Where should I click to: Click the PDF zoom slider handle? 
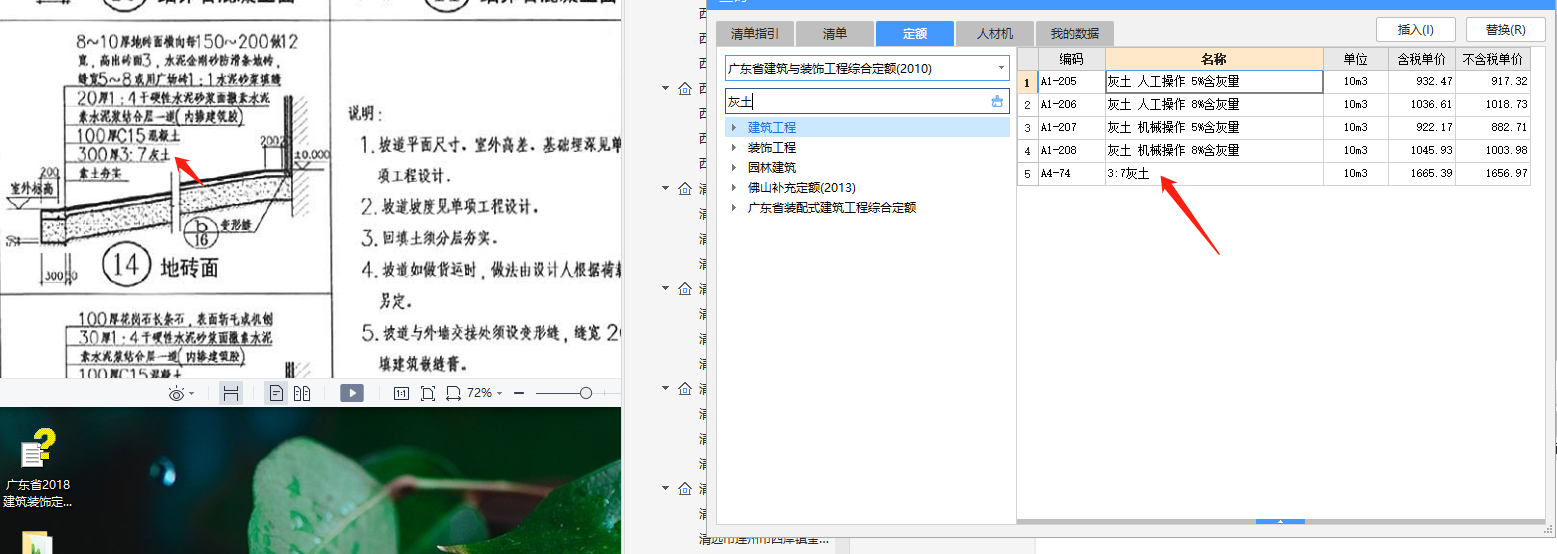pos(586,394)
